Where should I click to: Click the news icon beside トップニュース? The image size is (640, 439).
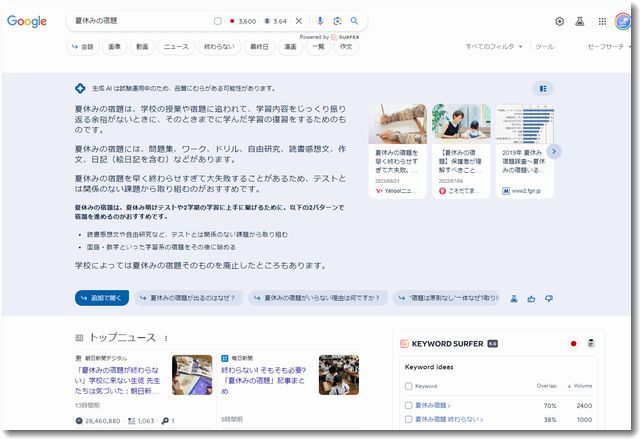click(79, 338)
